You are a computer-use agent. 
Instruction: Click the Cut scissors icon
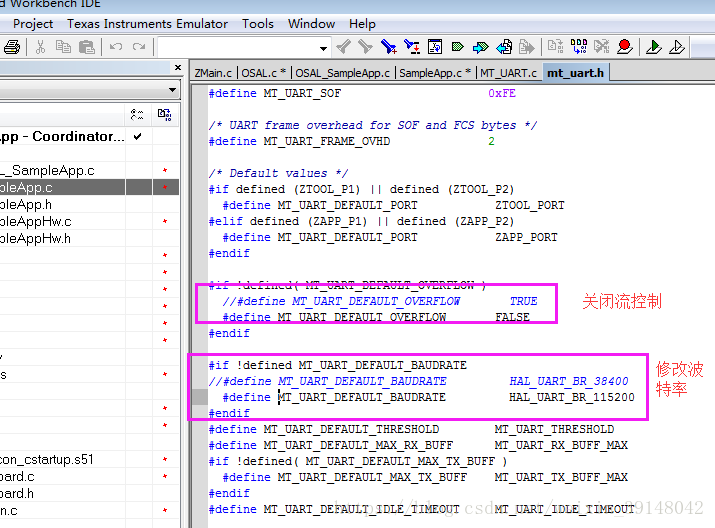[40, 47]
